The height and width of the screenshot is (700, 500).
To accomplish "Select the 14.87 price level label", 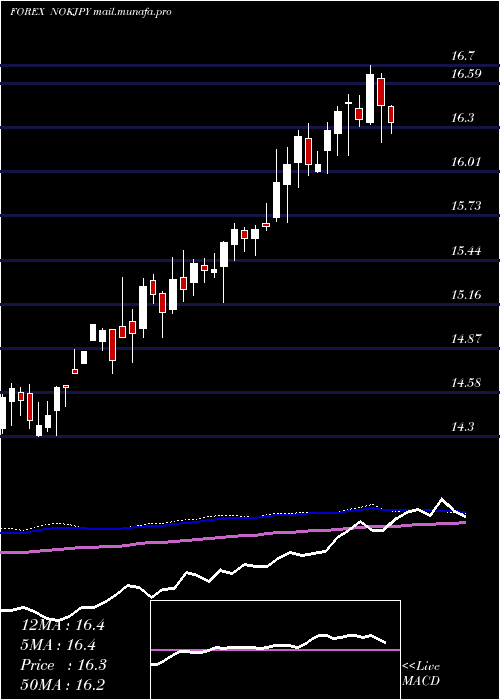I will (x=466, y=338).
